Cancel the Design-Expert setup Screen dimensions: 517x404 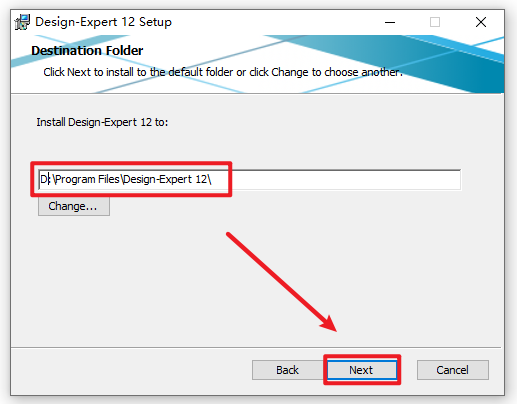[453, 370]
